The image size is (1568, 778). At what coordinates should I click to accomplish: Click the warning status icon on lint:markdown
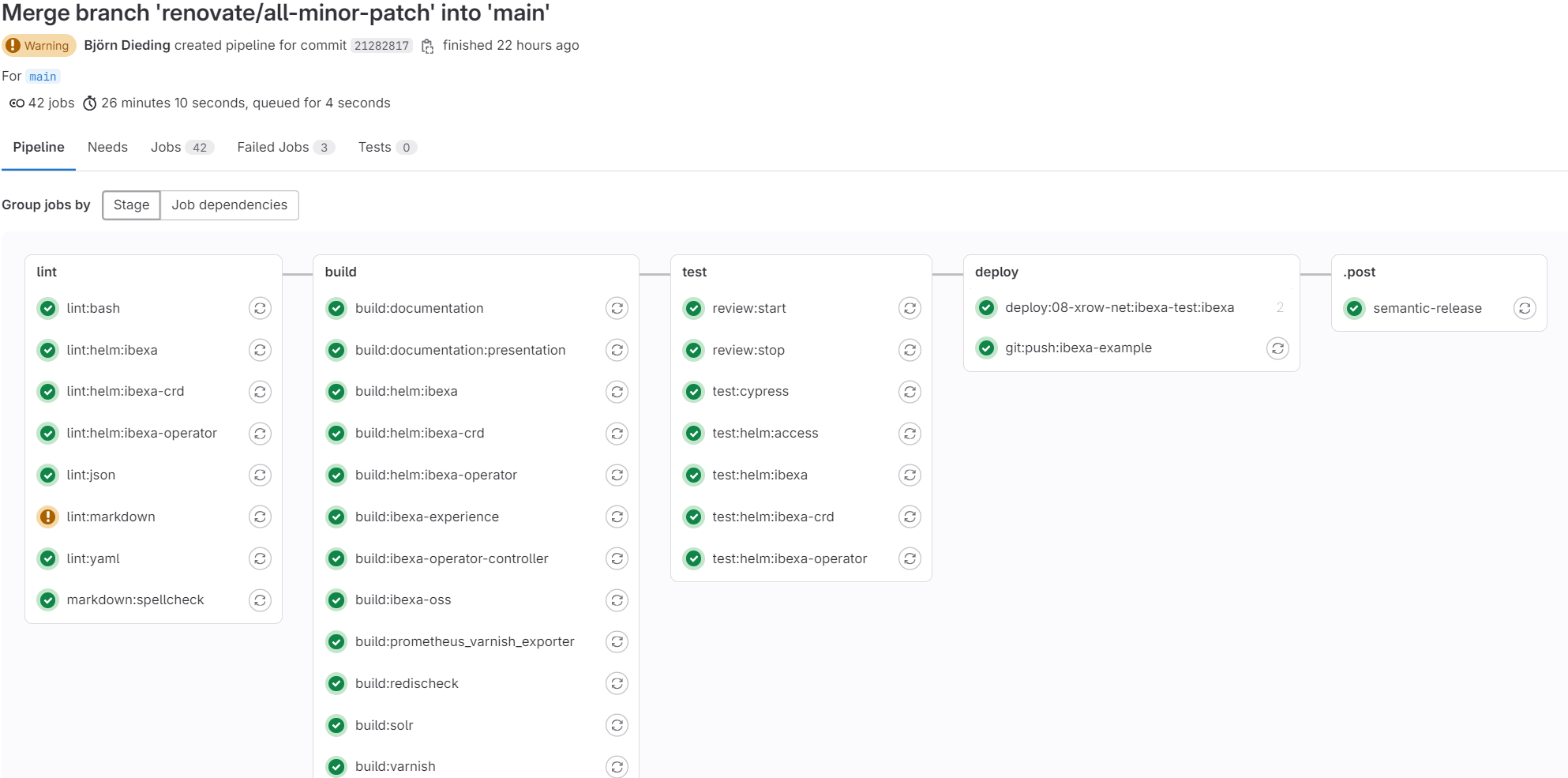click(x=47, y=517)
